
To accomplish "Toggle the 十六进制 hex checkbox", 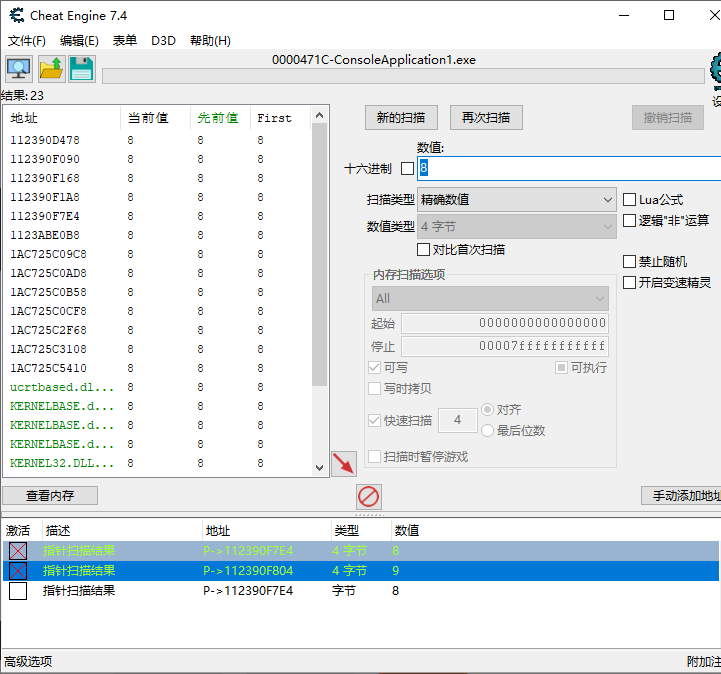I will coord(407,169).
